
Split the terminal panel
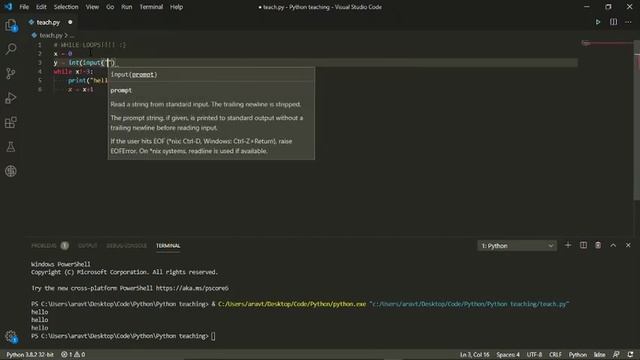coord(583,245)
